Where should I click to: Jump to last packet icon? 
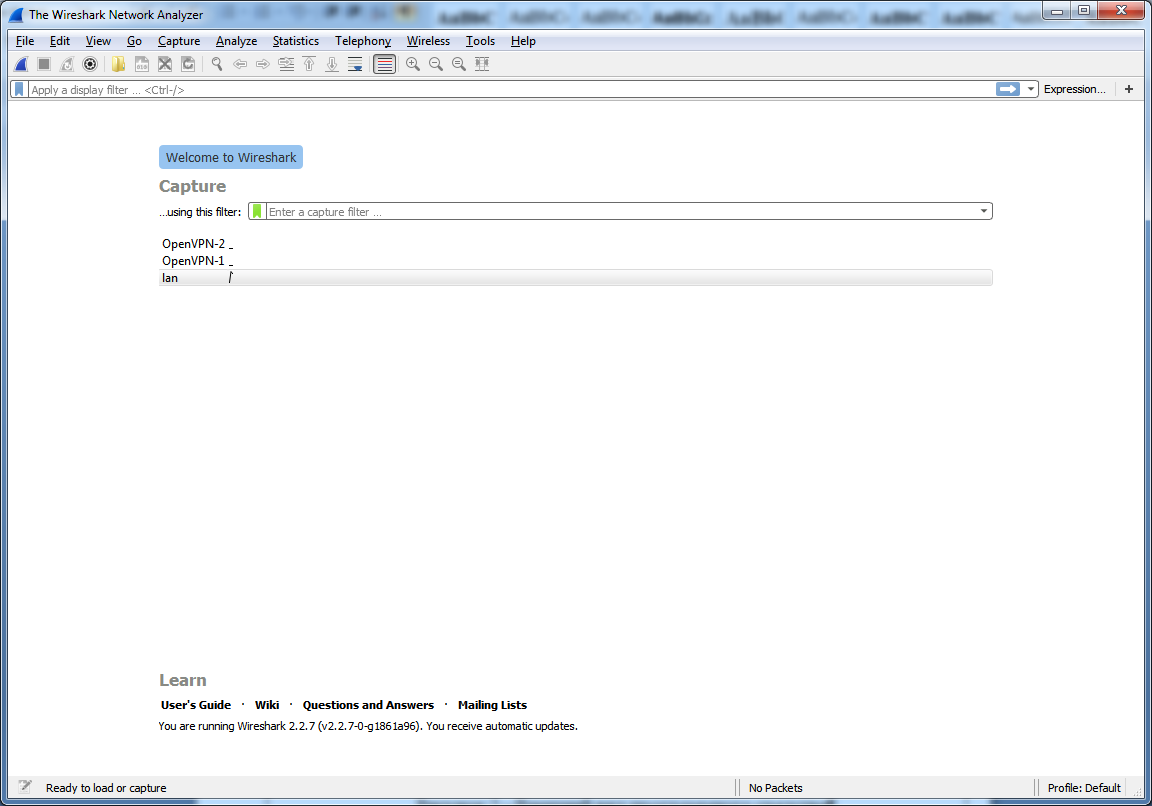pos(332,65)
